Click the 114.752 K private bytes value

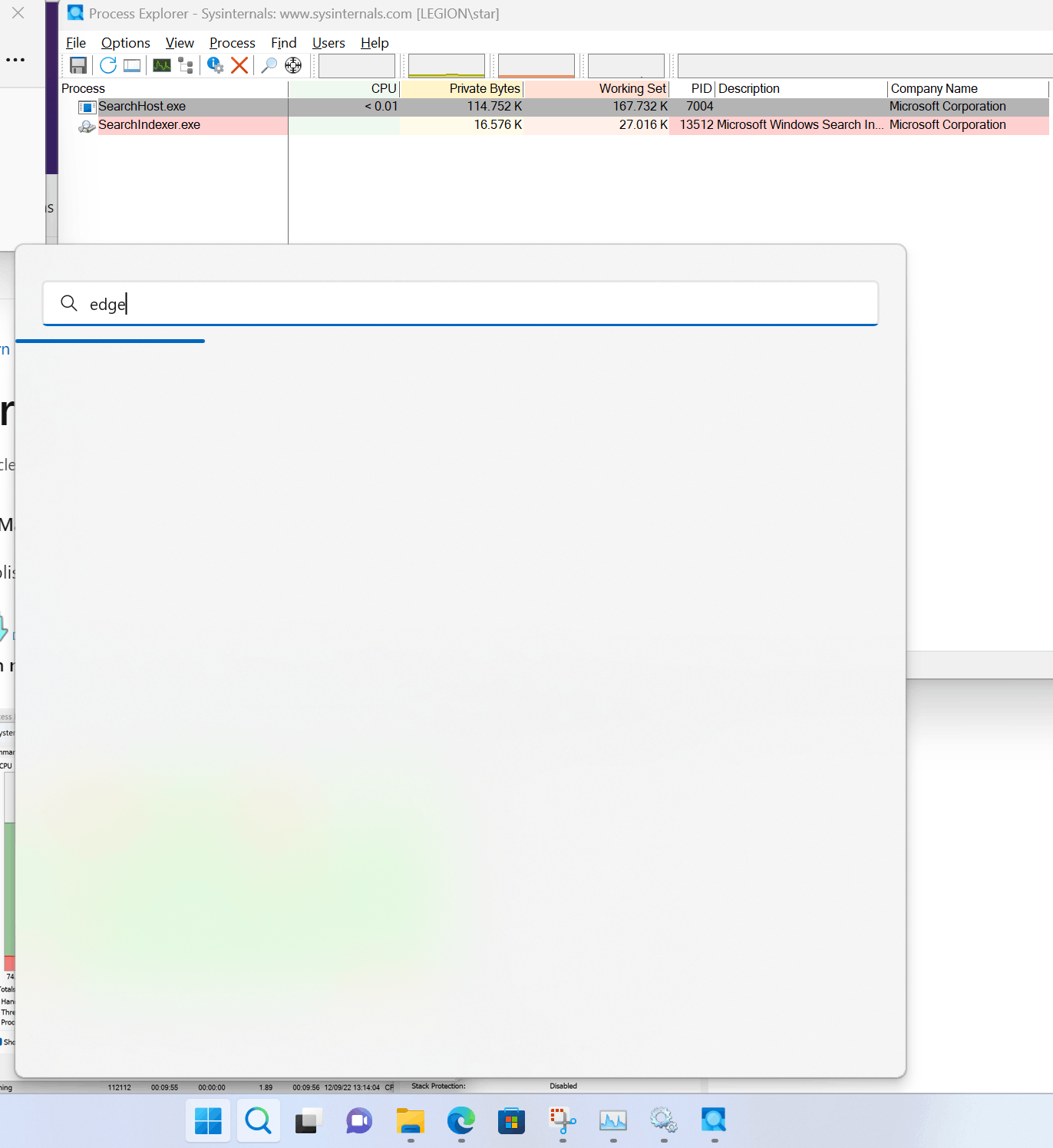point(494,107)
